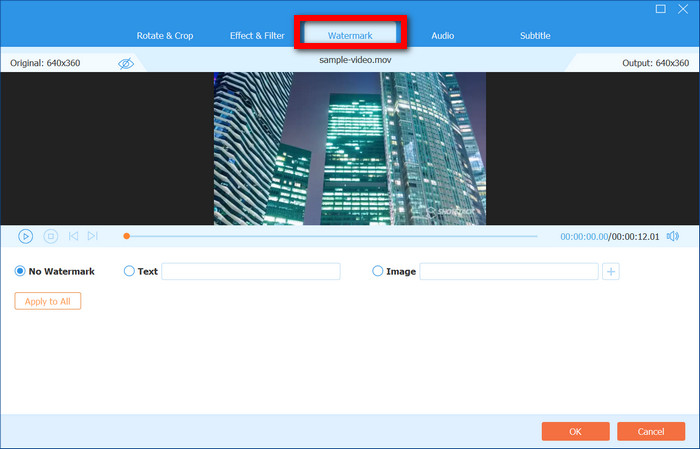Play the video preview
700x449 pixels.
pos(26,236)
